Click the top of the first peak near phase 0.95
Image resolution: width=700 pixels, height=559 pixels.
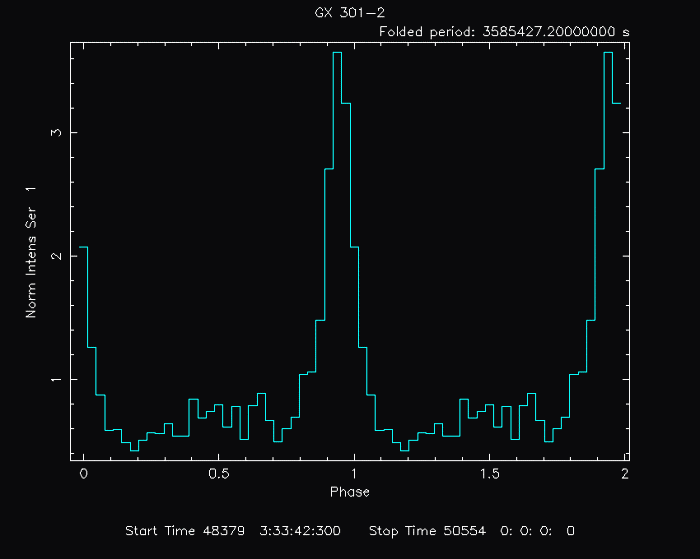point(337,53)
